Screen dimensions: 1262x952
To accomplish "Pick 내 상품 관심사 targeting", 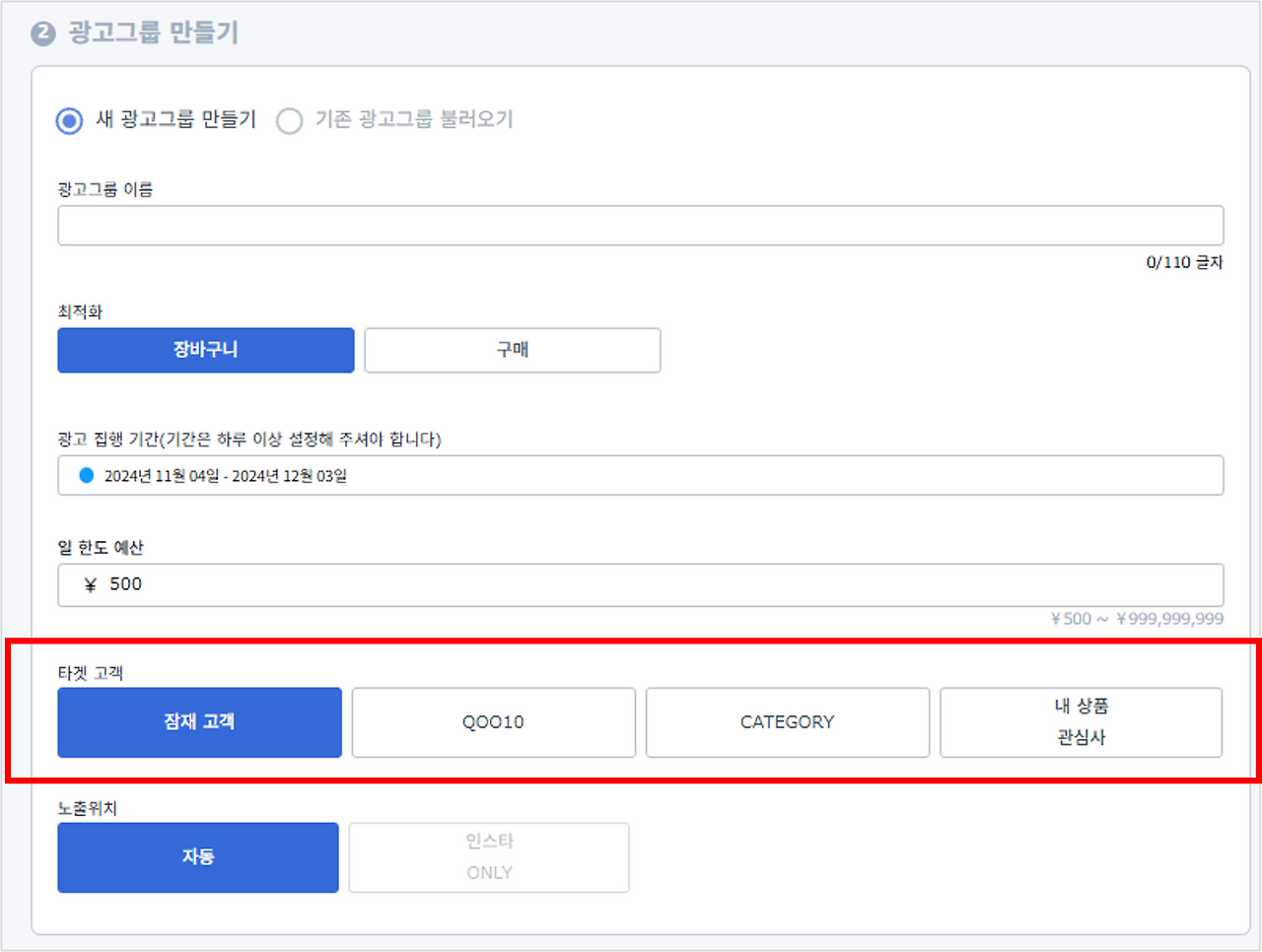I will point(1081,722).
